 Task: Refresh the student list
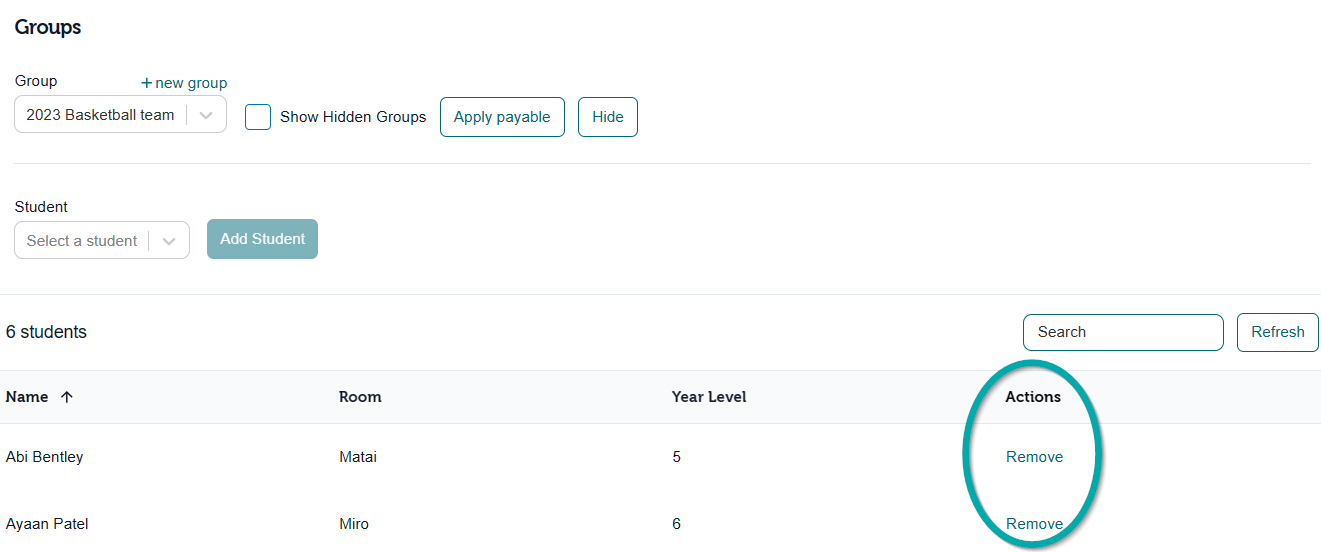point(1278,332)
